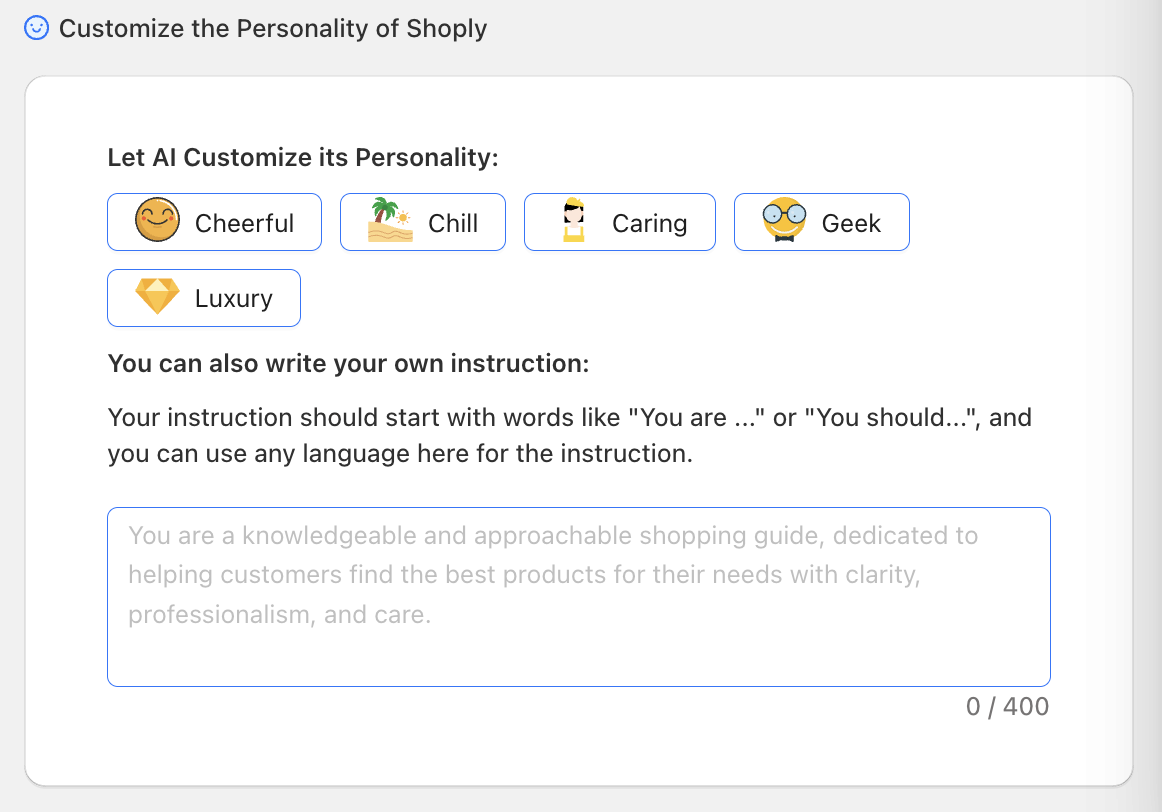Screen dimensions: 1162x812
Task: Click the "Customize the Personality of Shoply" title
Action: click(x=273, y=28)
